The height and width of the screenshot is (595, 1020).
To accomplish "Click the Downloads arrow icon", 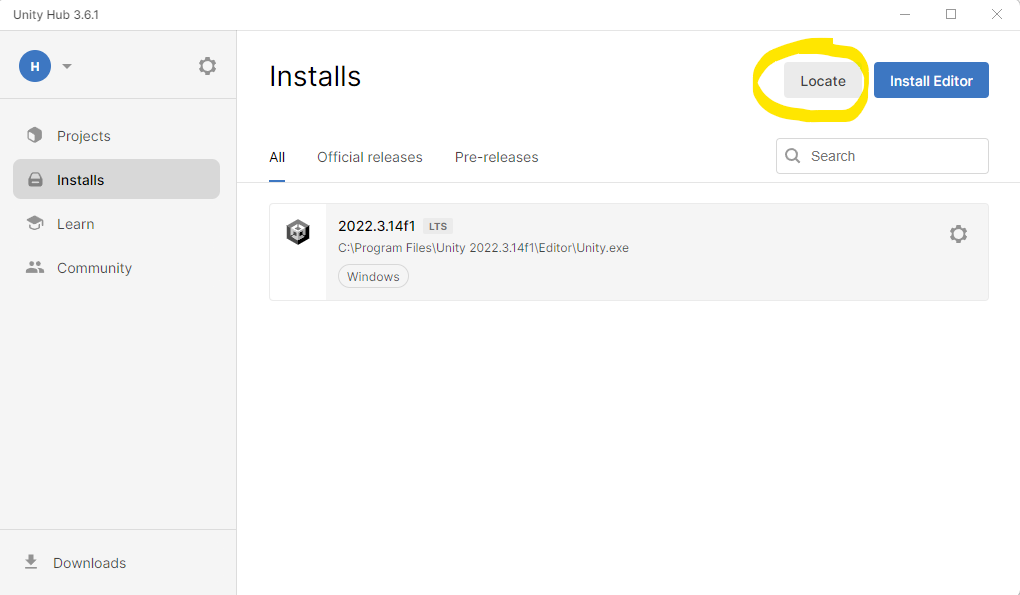I will click(31, 562).
